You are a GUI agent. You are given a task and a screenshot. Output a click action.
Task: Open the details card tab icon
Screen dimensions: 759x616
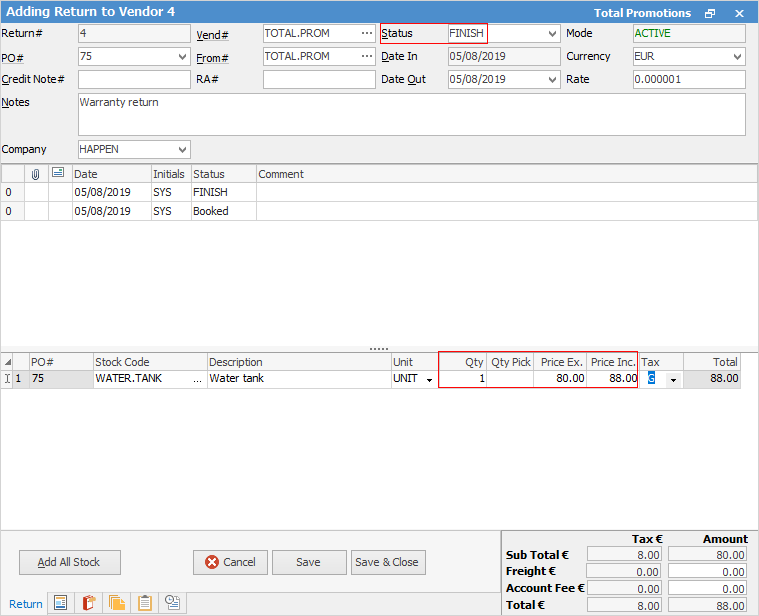61,603
